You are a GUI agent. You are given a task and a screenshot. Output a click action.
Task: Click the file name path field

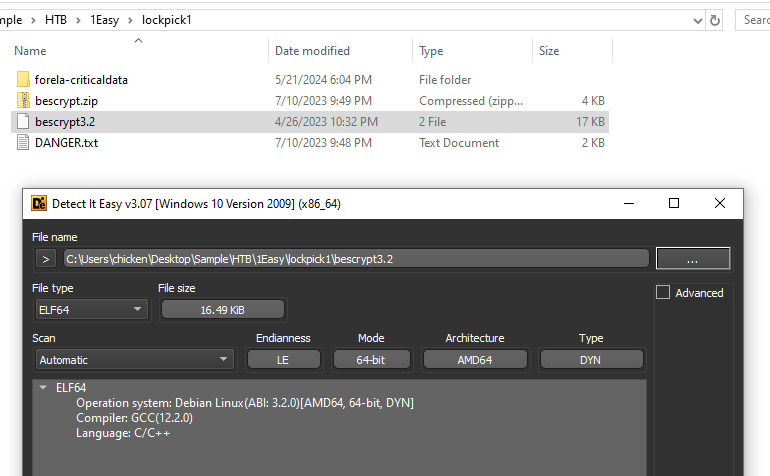coord(355,259)
